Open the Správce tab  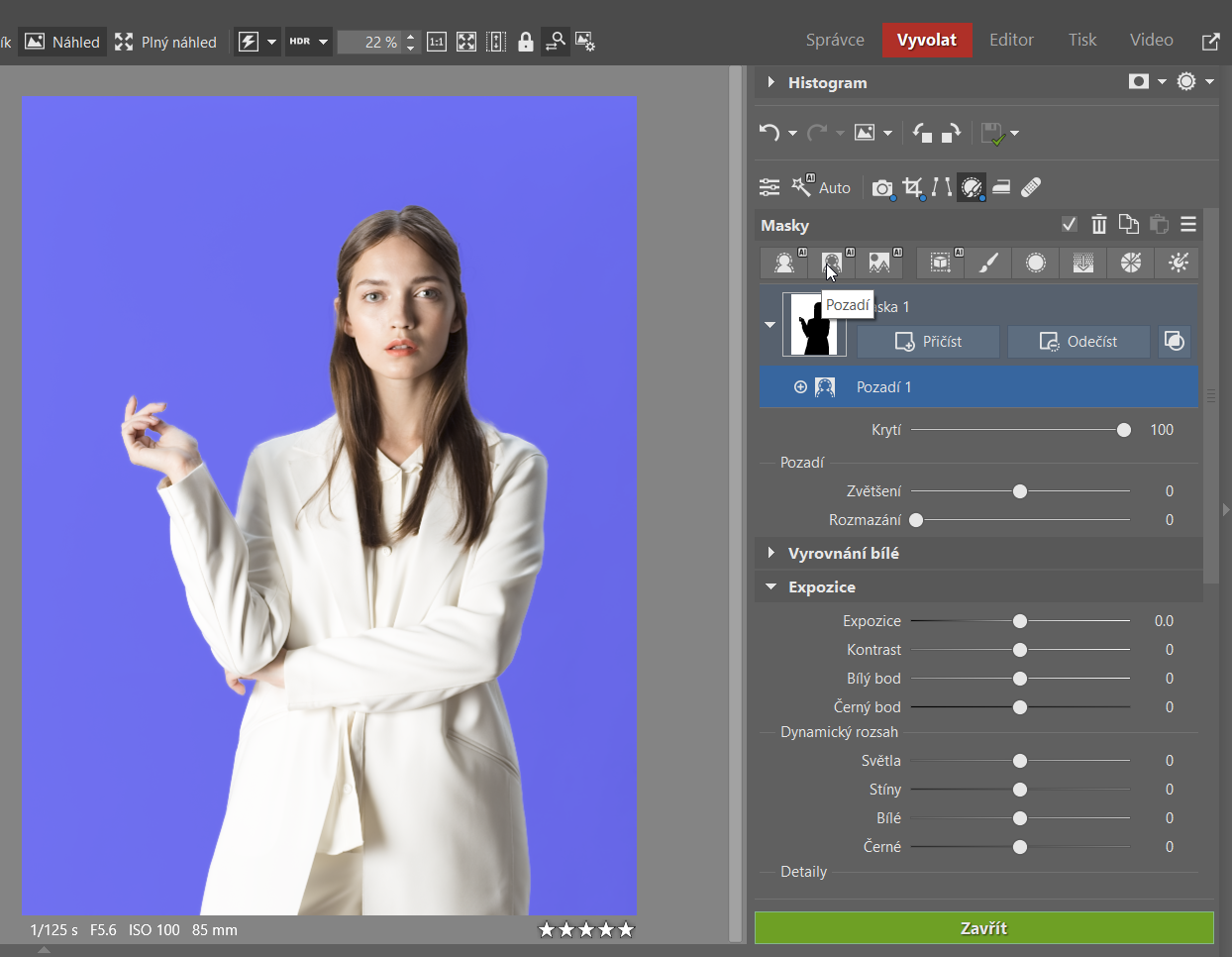point(834,40)
